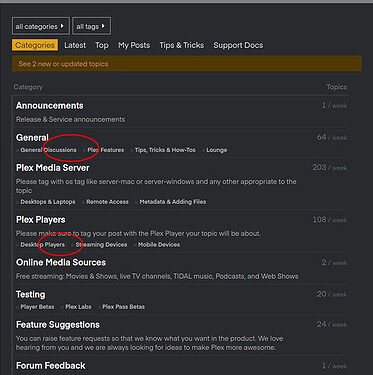Open the Player Betas subcategory
373x375 pixels.
37,307
